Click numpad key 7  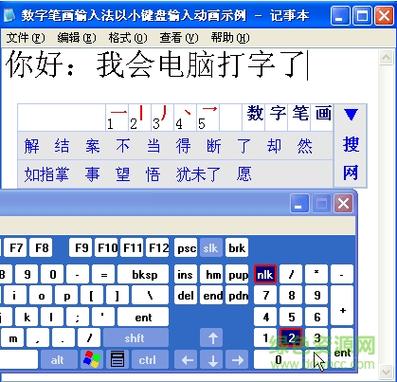[266, 295]
